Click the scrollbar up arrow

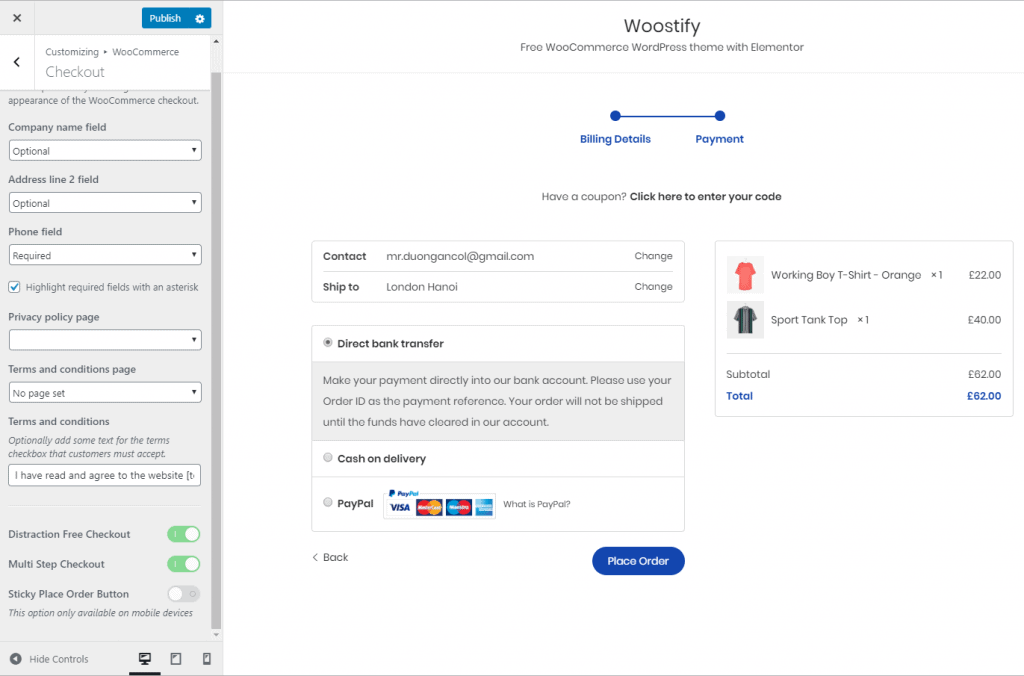[216, 41]
